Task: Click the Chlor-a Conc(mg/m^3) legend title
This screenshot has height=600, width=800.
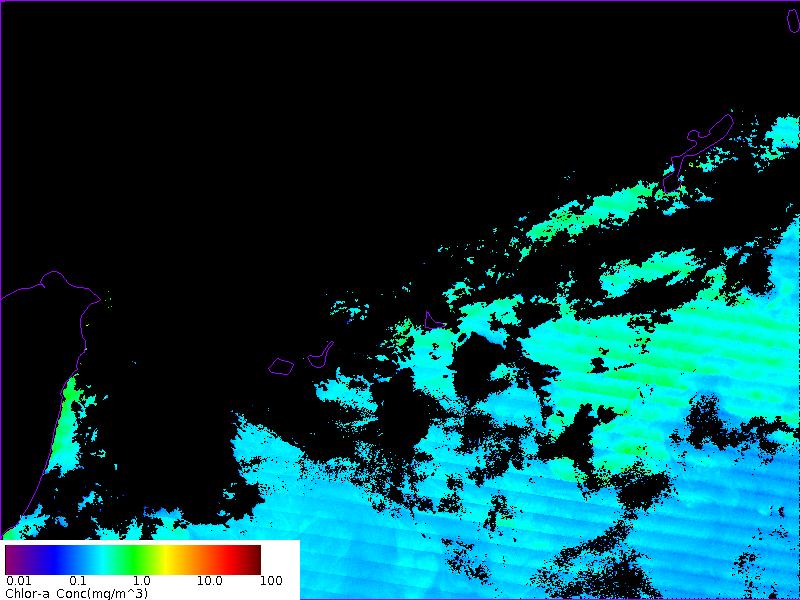Action: click(76, 593)
